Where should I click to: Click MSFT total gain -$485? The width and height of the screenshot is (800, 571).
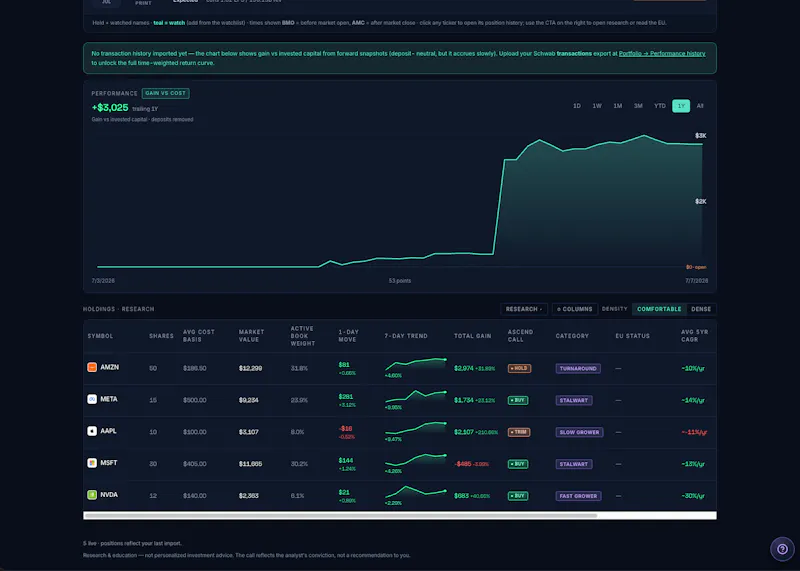point(463,464)
